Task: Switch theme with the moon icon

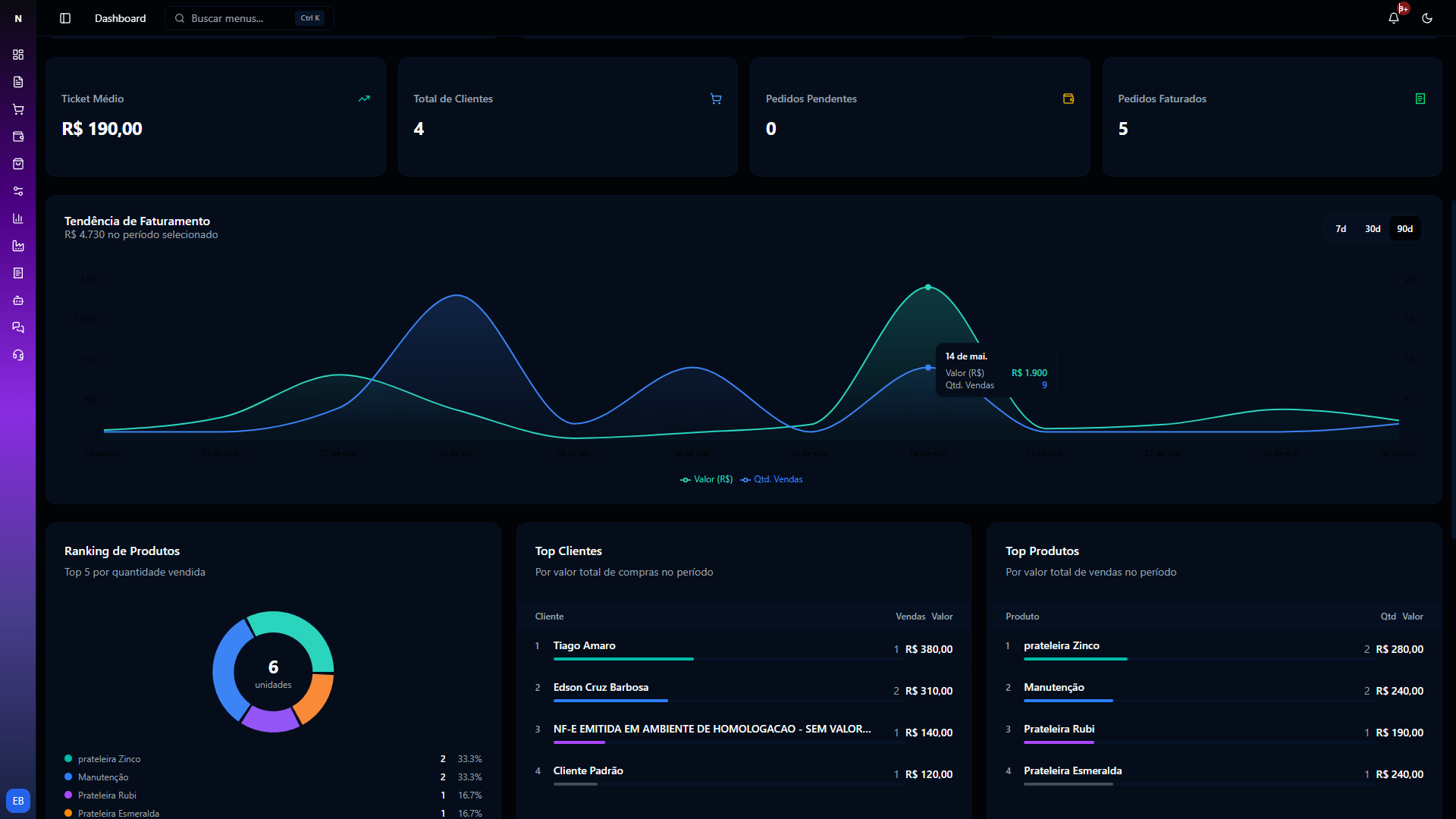Action: click(x=1427, y=18)
